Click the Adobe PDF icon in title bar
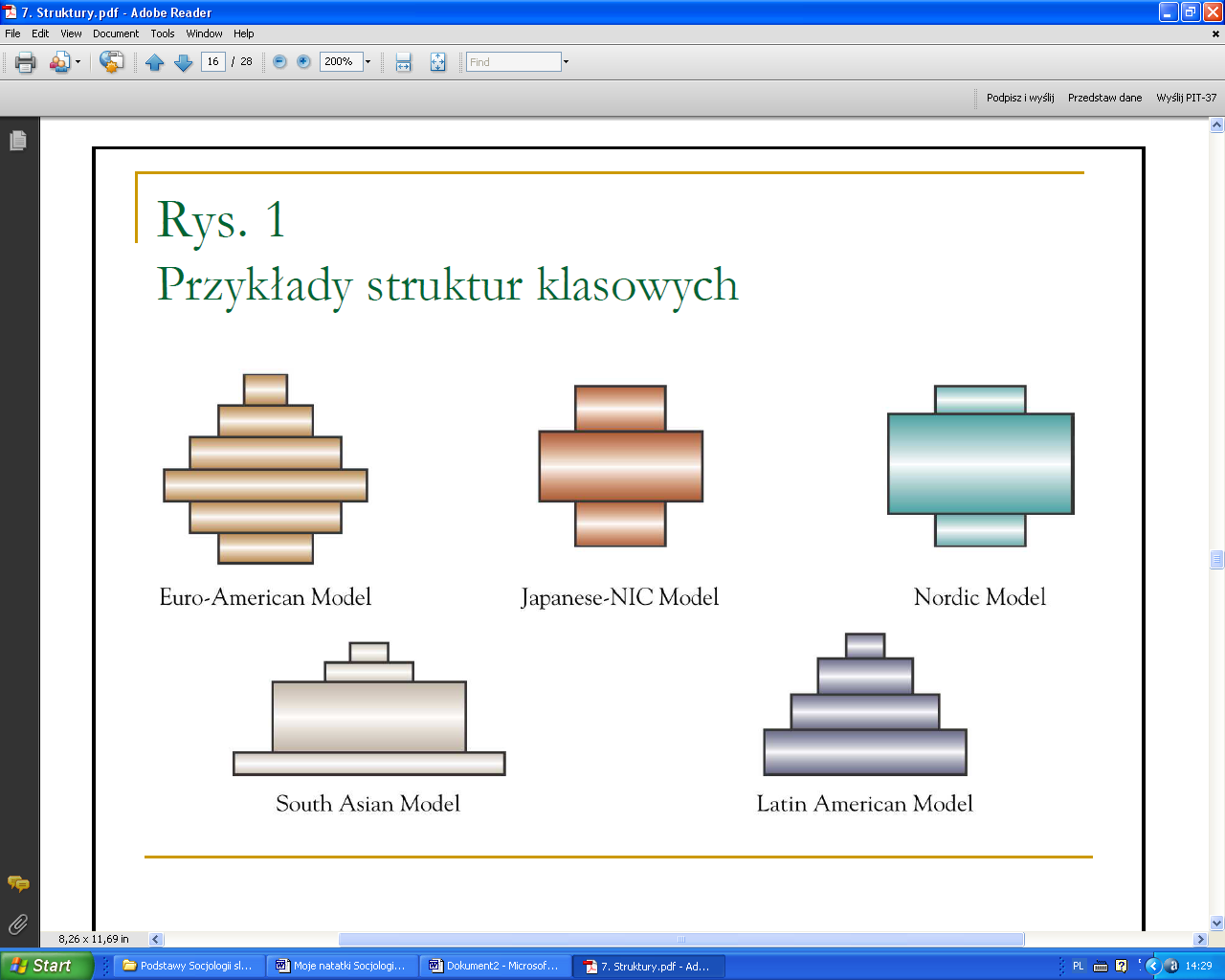 pyautogui.click(x=11, y=12)
